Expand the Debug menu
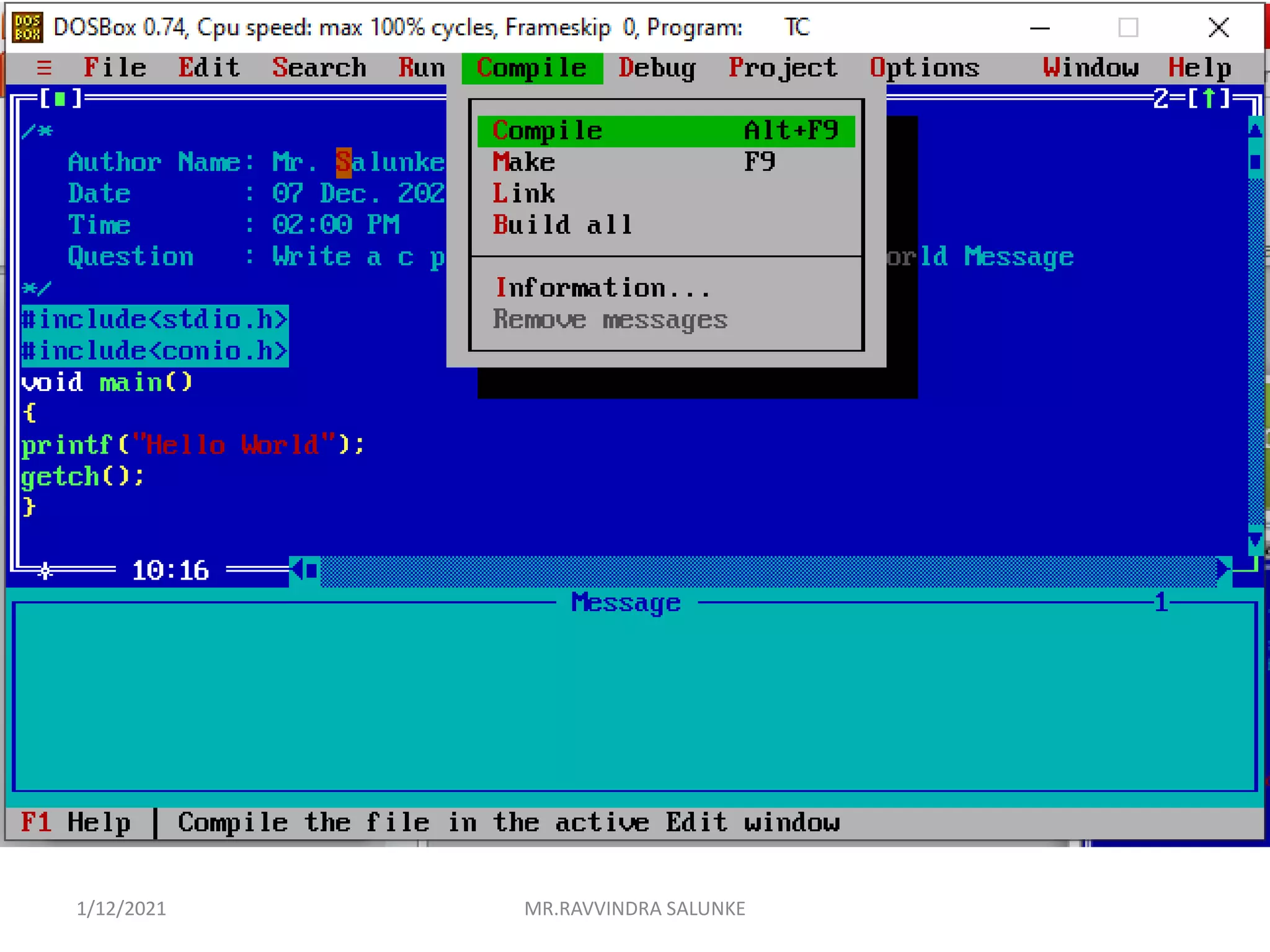This screenshot has height=952, width=1270. click(657, 68)
